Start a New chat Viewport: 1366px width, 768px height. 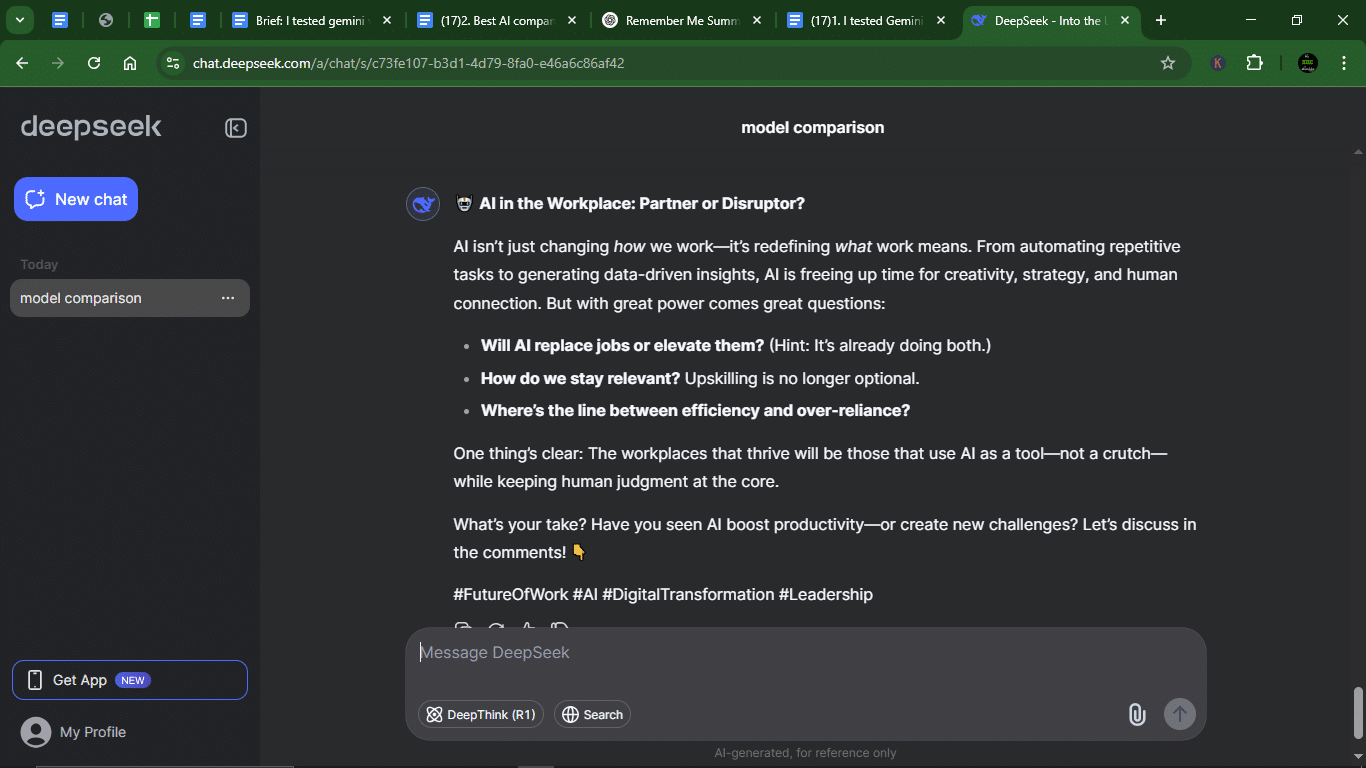coord(76,199)
